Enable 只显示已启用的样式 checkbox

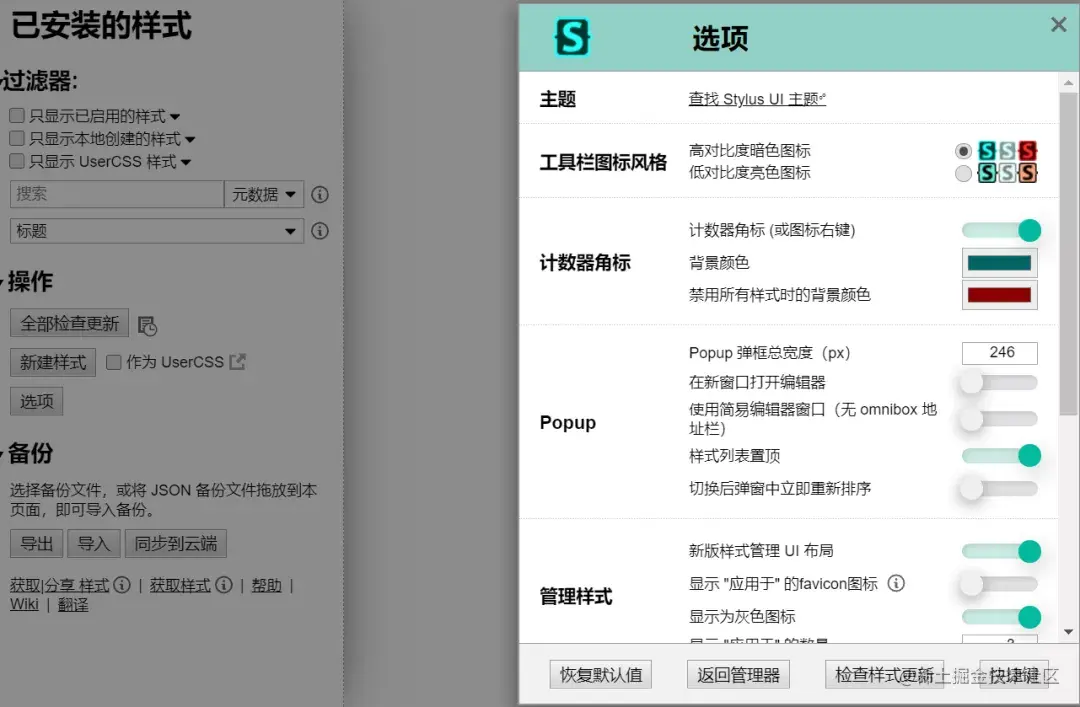pyautogui.click(x=17, y=116)
